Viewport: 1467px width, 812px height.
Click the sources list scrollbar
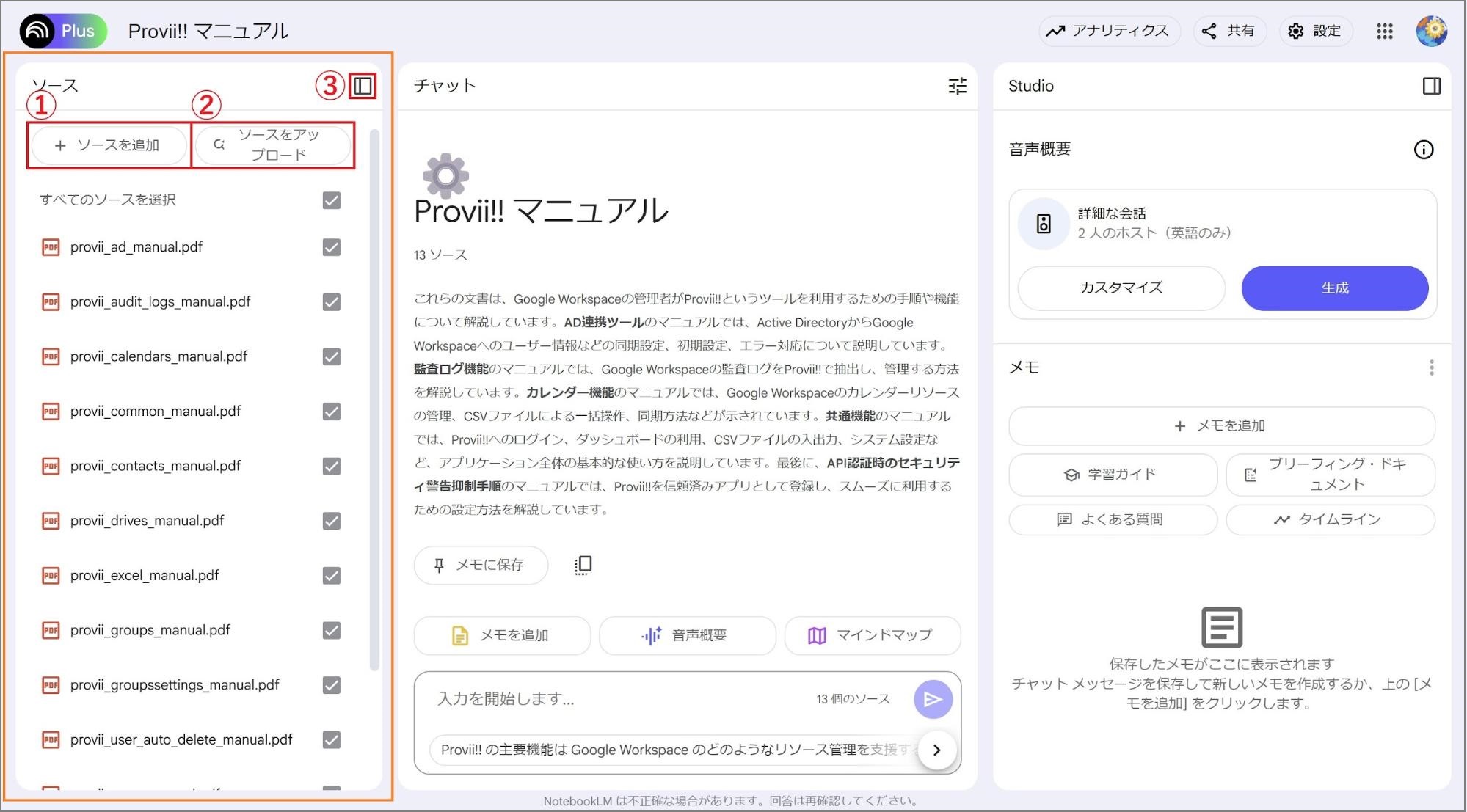point(374,400)
